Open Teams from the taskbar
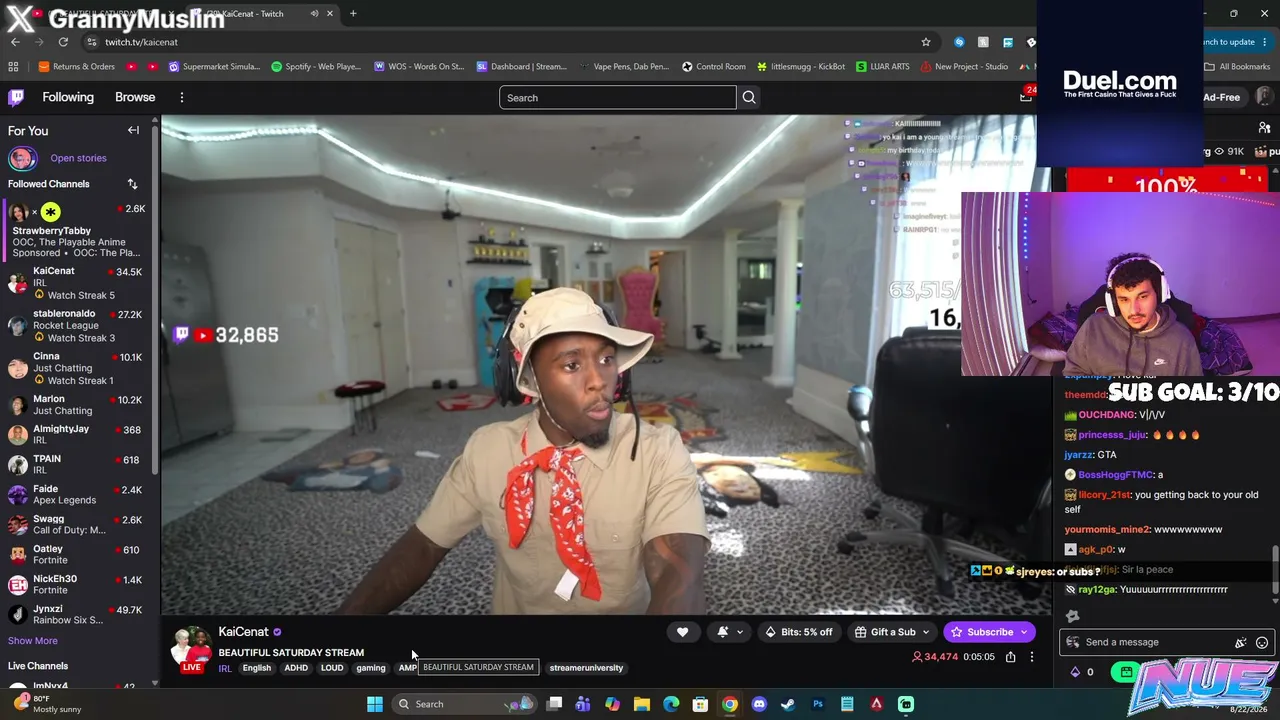The width and height of the screenshot is (1280, 720). [583, 704]
